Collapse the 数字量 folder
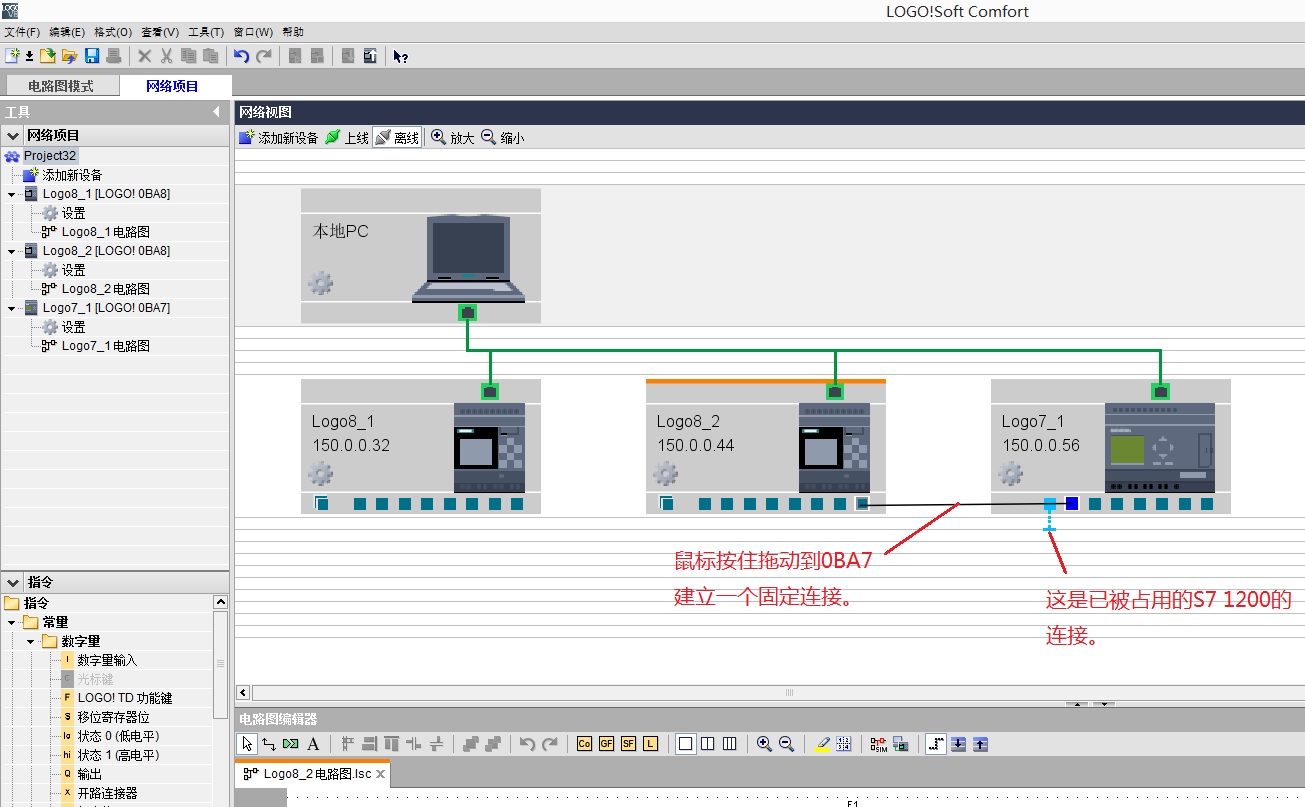This screenshot has height=807, width=1305. coord(31,641)
